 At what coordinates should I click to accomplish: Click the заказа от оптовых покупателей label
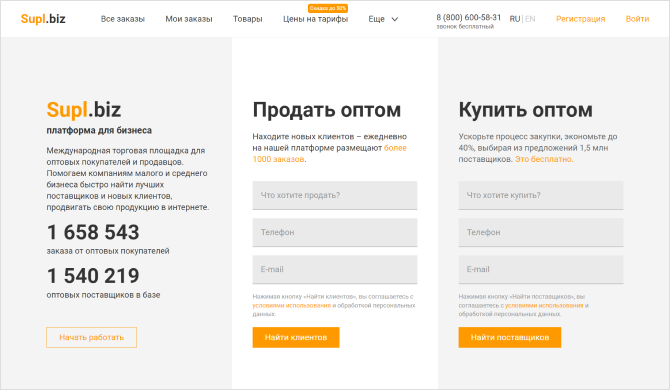(x=108, y=251)
